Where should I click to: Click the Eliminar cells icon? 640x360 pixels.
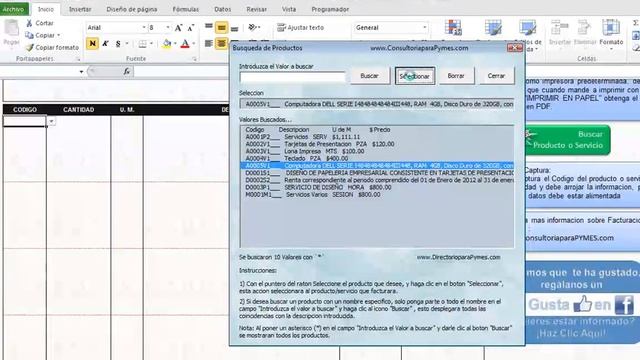(584, 28)
